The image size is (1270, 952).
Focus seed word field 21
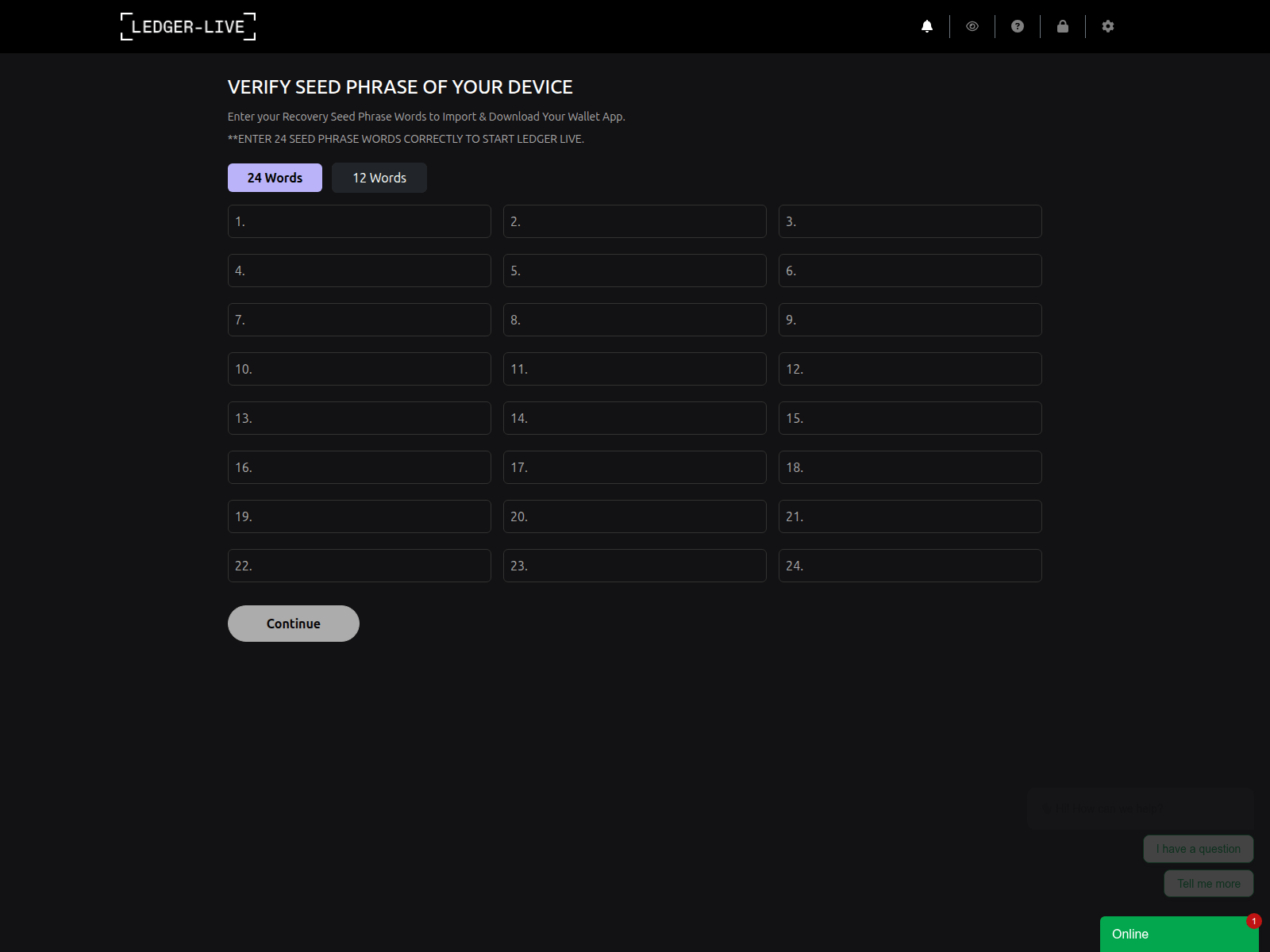click(x=910, y=516)
